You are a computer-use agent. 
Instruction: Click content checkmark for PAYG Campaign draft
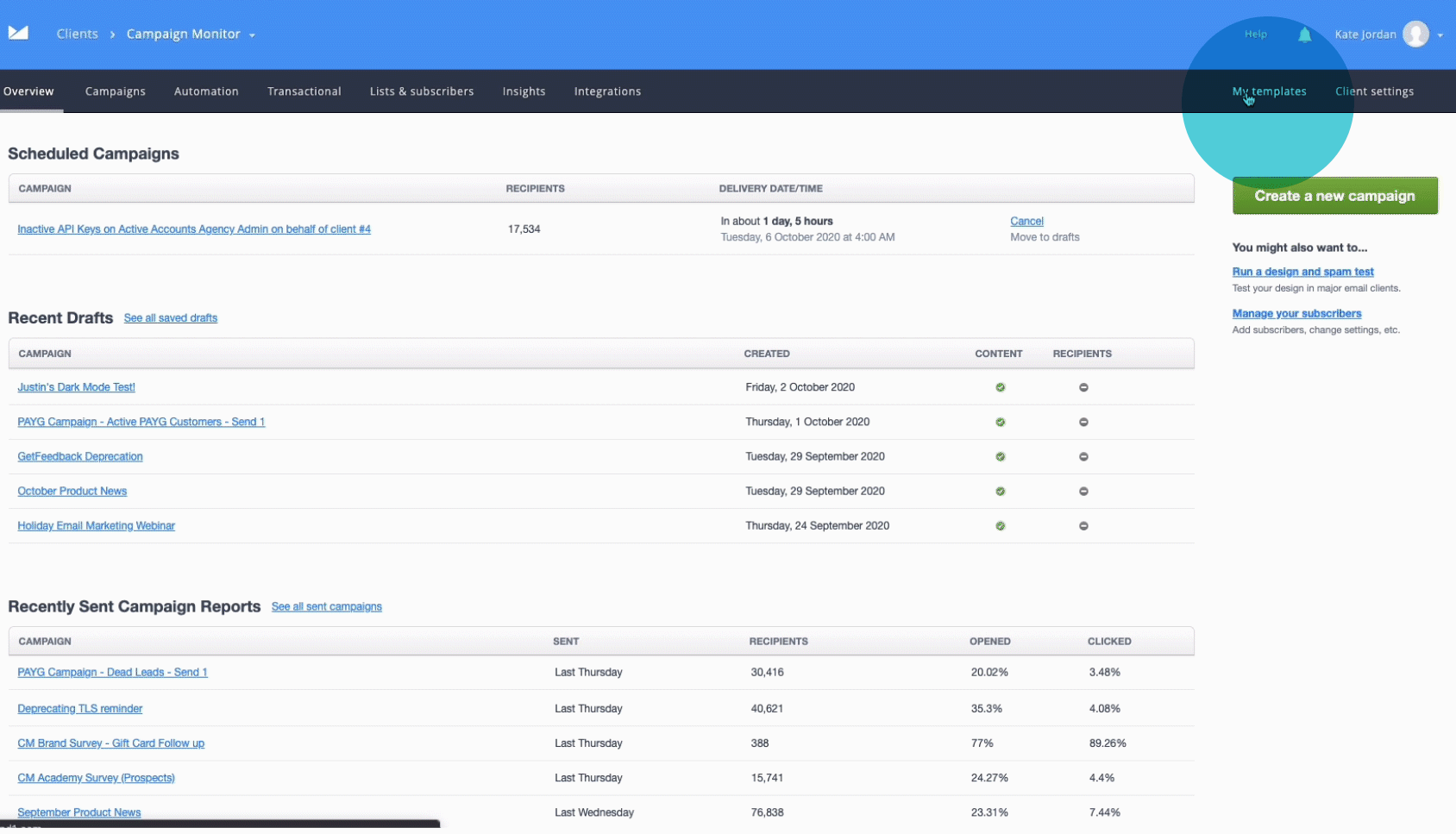[x=1001, y=422]
